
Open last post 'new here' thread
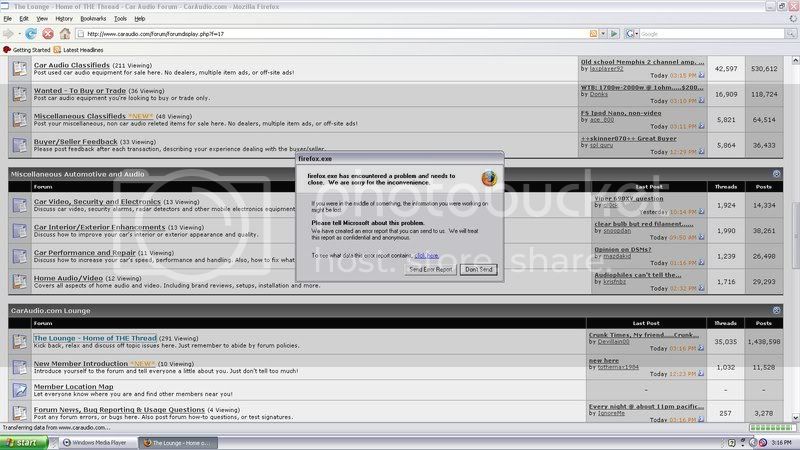point(604,361)
